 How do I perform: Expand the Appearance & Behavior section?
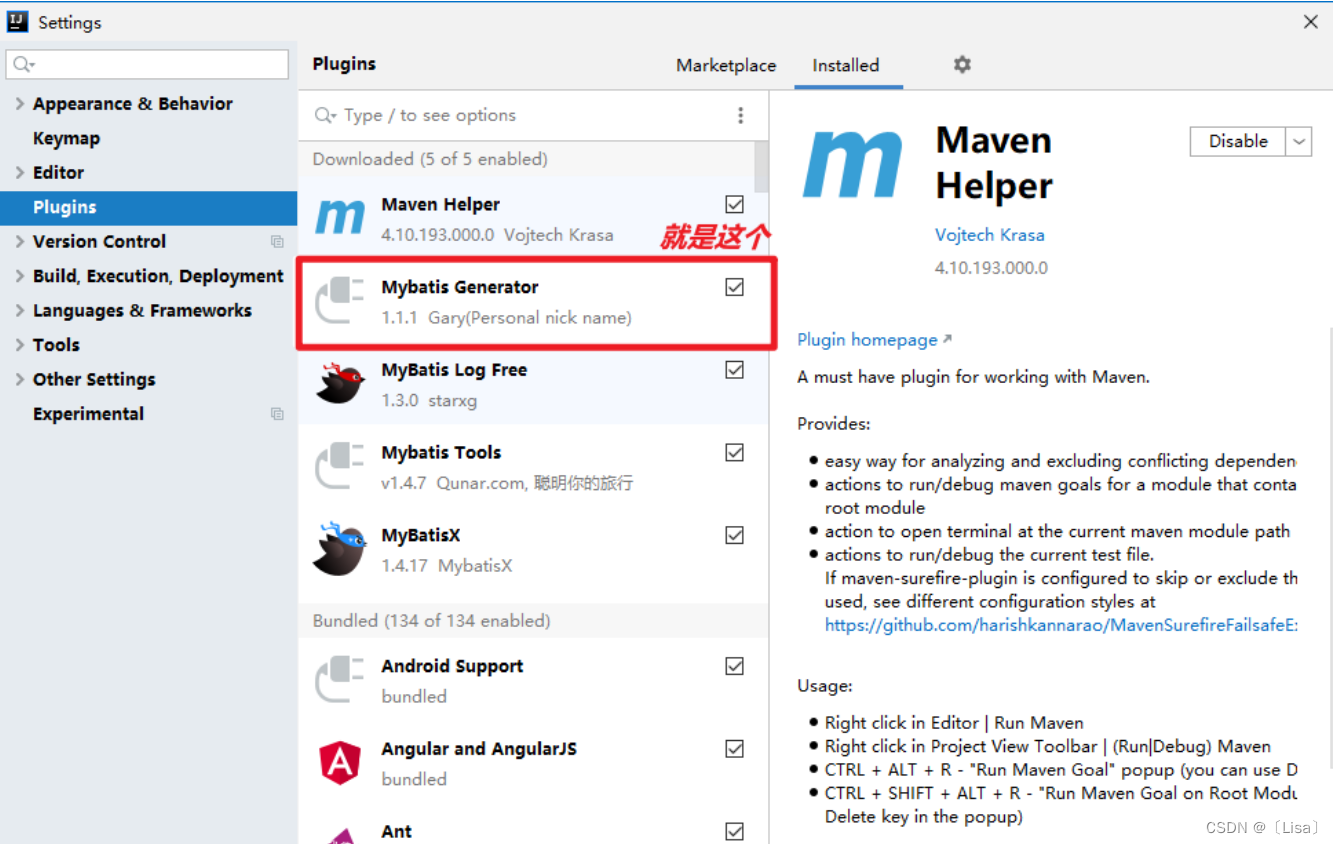[x=20, y=104]
